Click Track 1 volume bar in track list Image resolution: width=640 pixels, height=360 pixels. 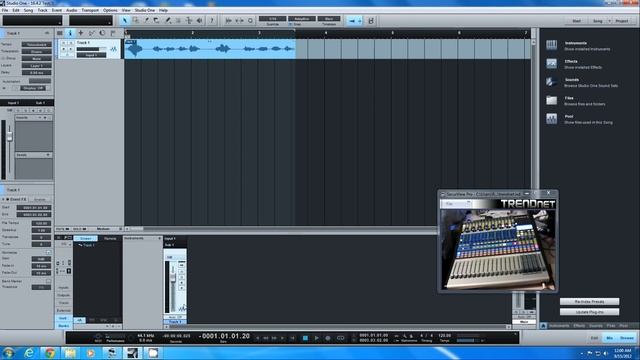pos(91,49)
